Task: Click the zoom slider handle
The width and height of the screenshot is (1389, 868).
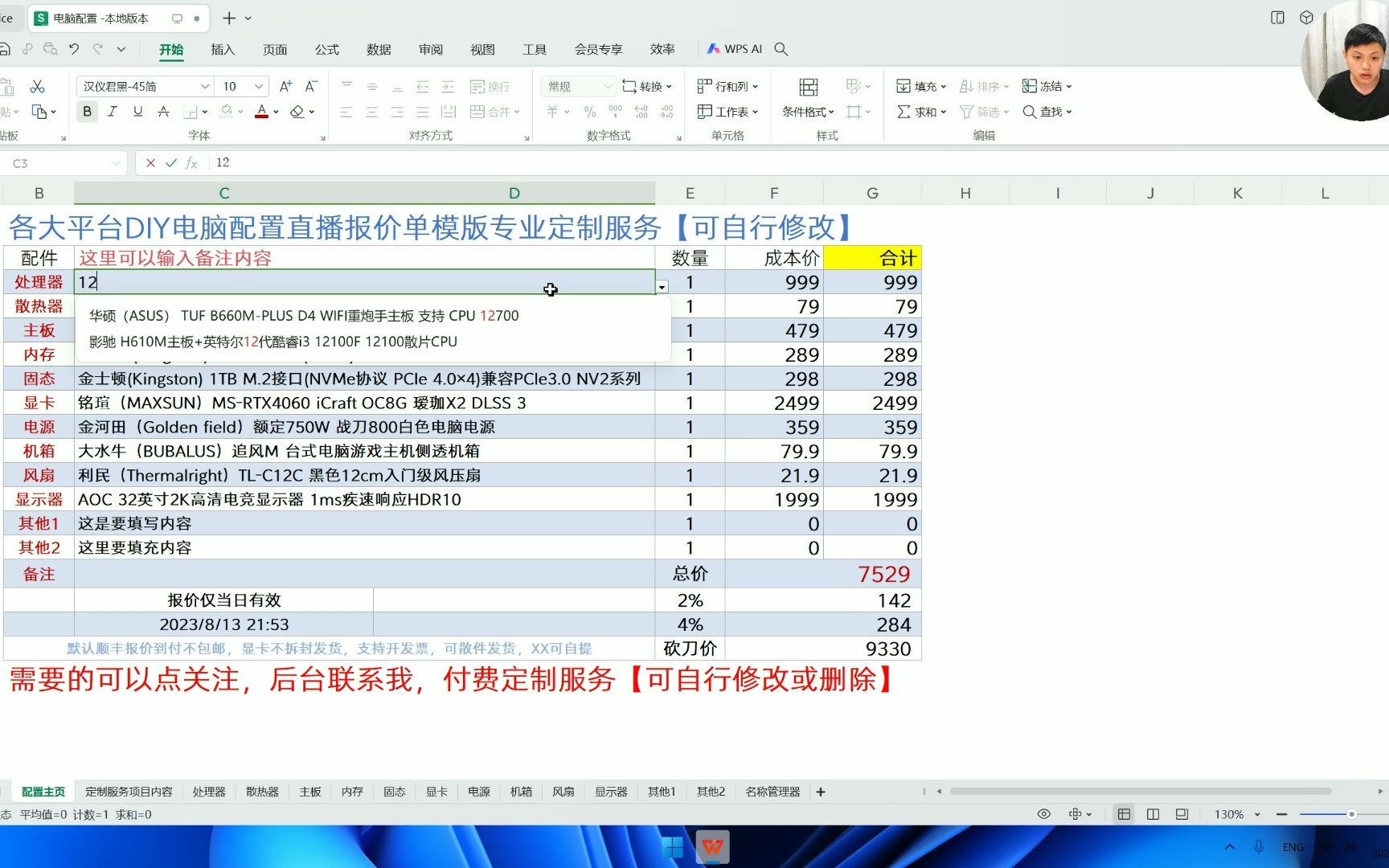Action: (x=1352, y=814)
